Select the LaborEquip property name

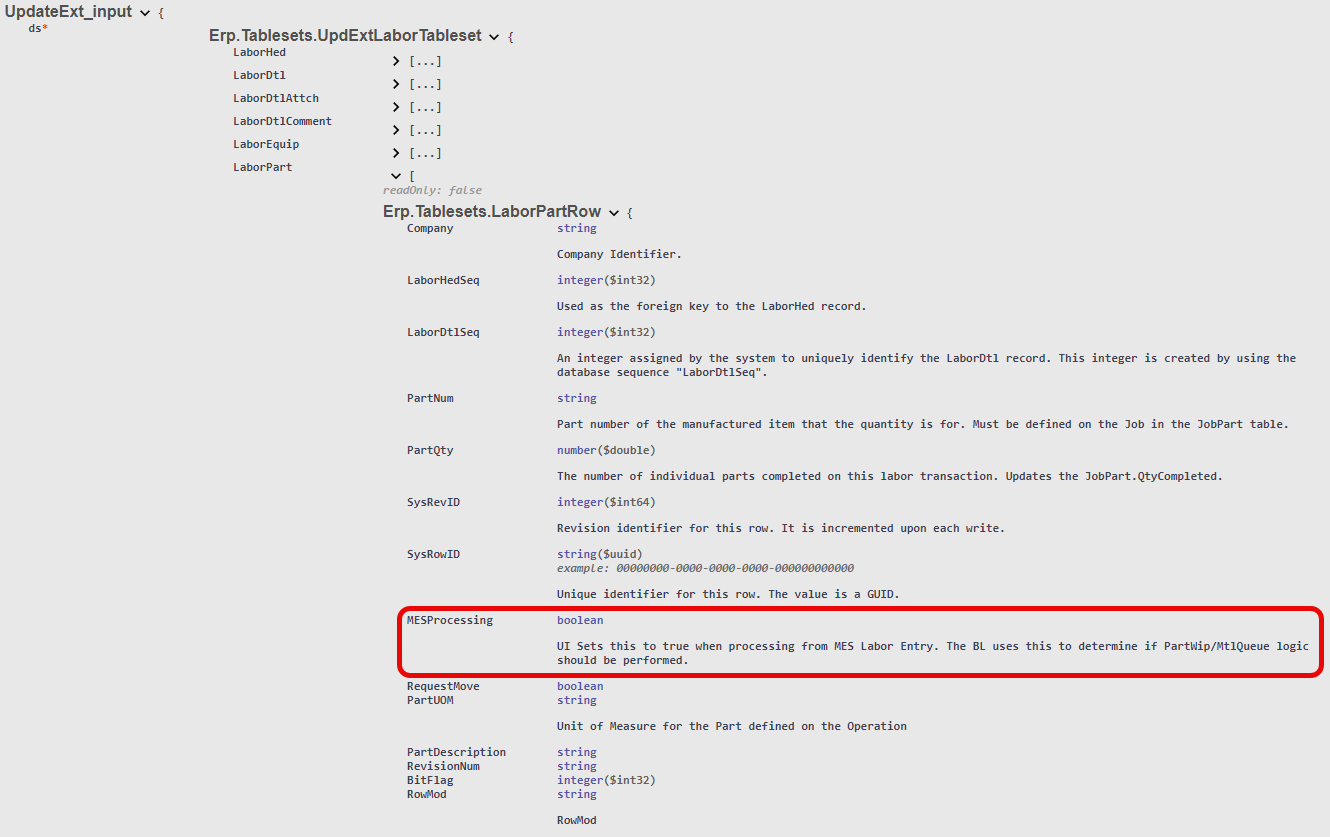tap(266, 144)
